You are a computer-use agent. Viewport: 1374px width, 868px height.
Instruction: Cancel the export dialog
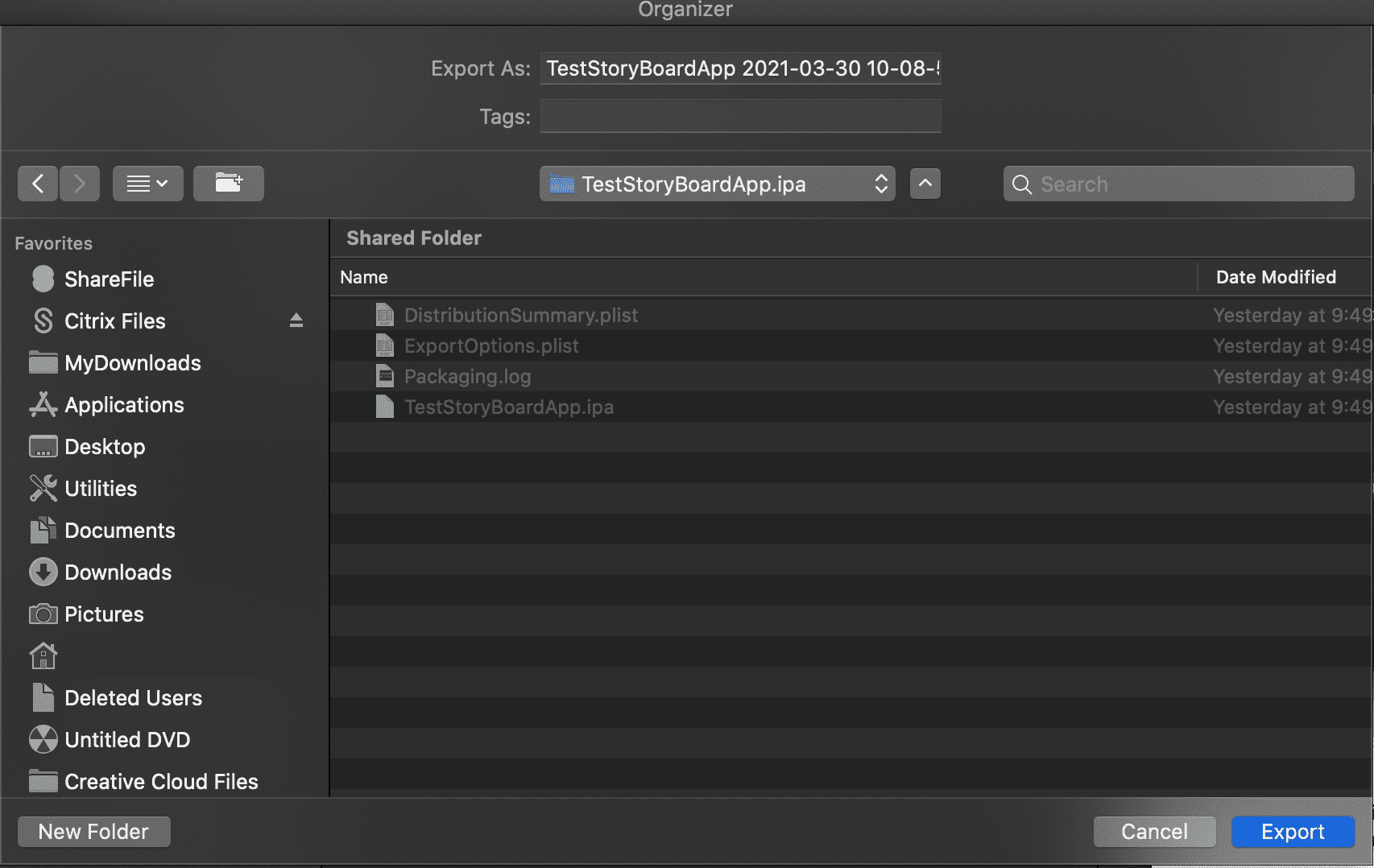tap(1154, 832)
